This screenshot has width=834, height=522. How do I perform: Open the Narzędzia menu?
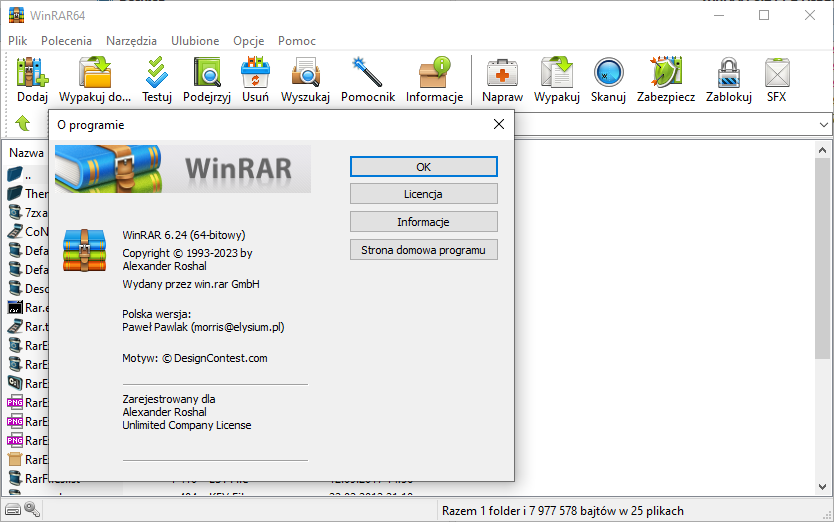[x=131, y=41]
